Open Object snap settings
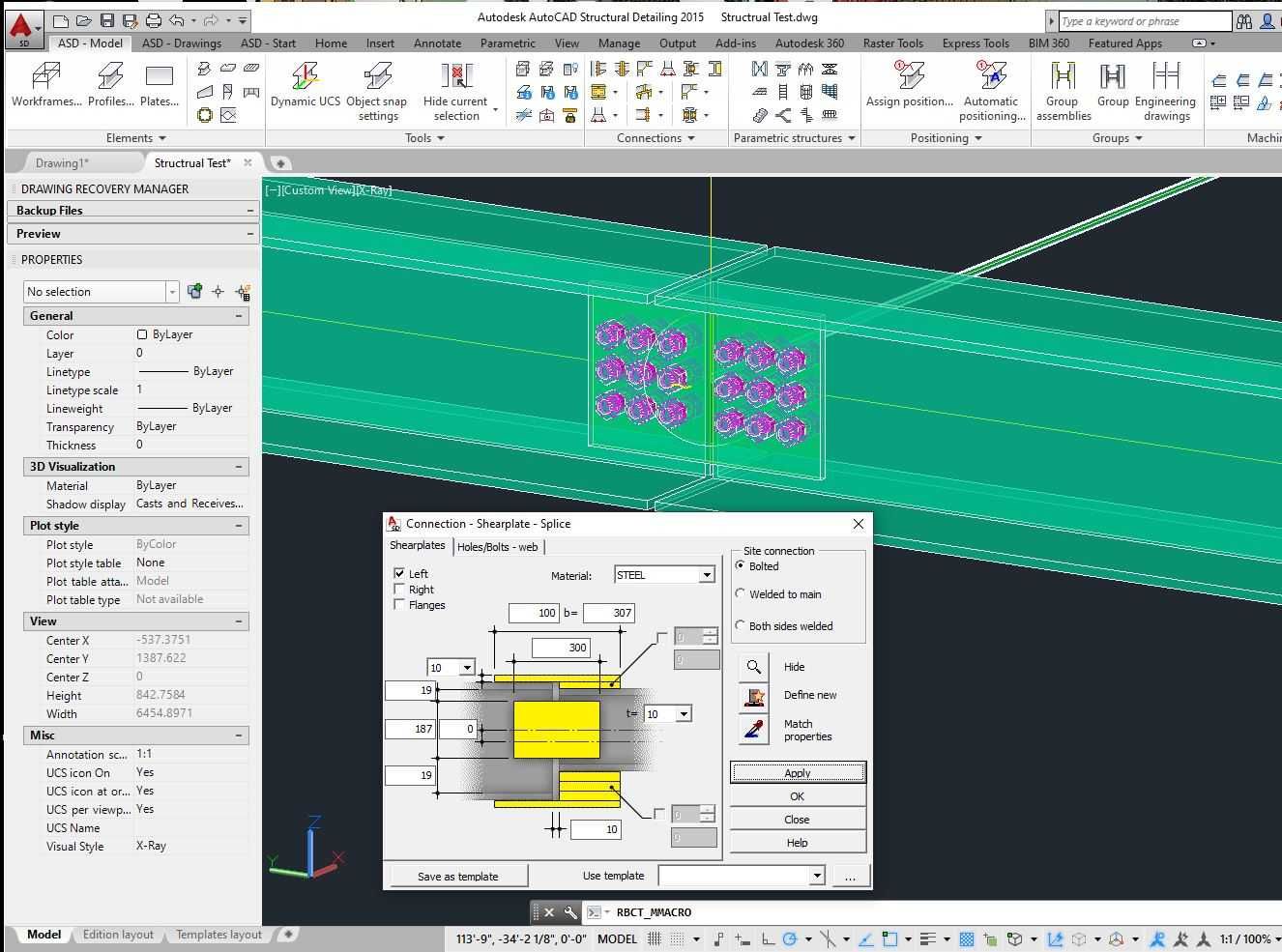This screenshot has height=952, width=1282. coord(377,92)
